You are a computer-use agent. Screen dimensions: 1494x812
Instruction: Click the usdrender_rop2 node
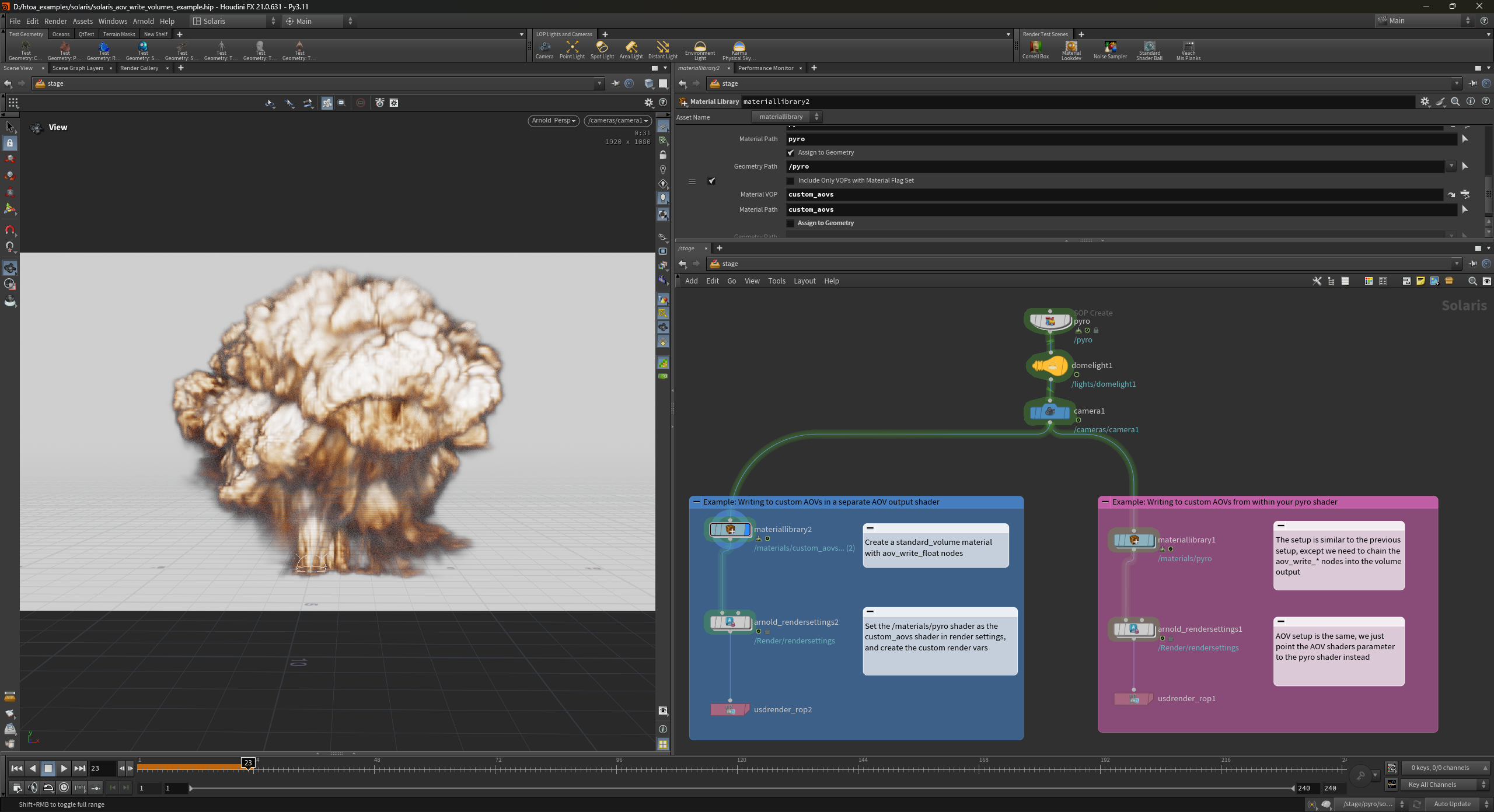point(729,709)
